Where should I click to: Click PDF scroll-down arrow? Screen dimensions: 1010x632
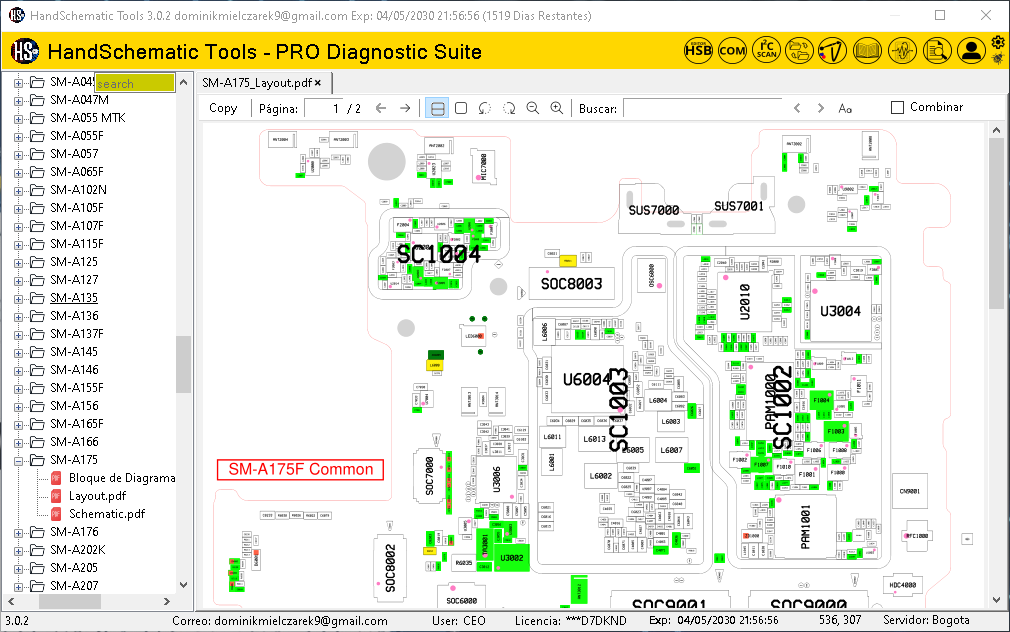(x=996, y=600)
